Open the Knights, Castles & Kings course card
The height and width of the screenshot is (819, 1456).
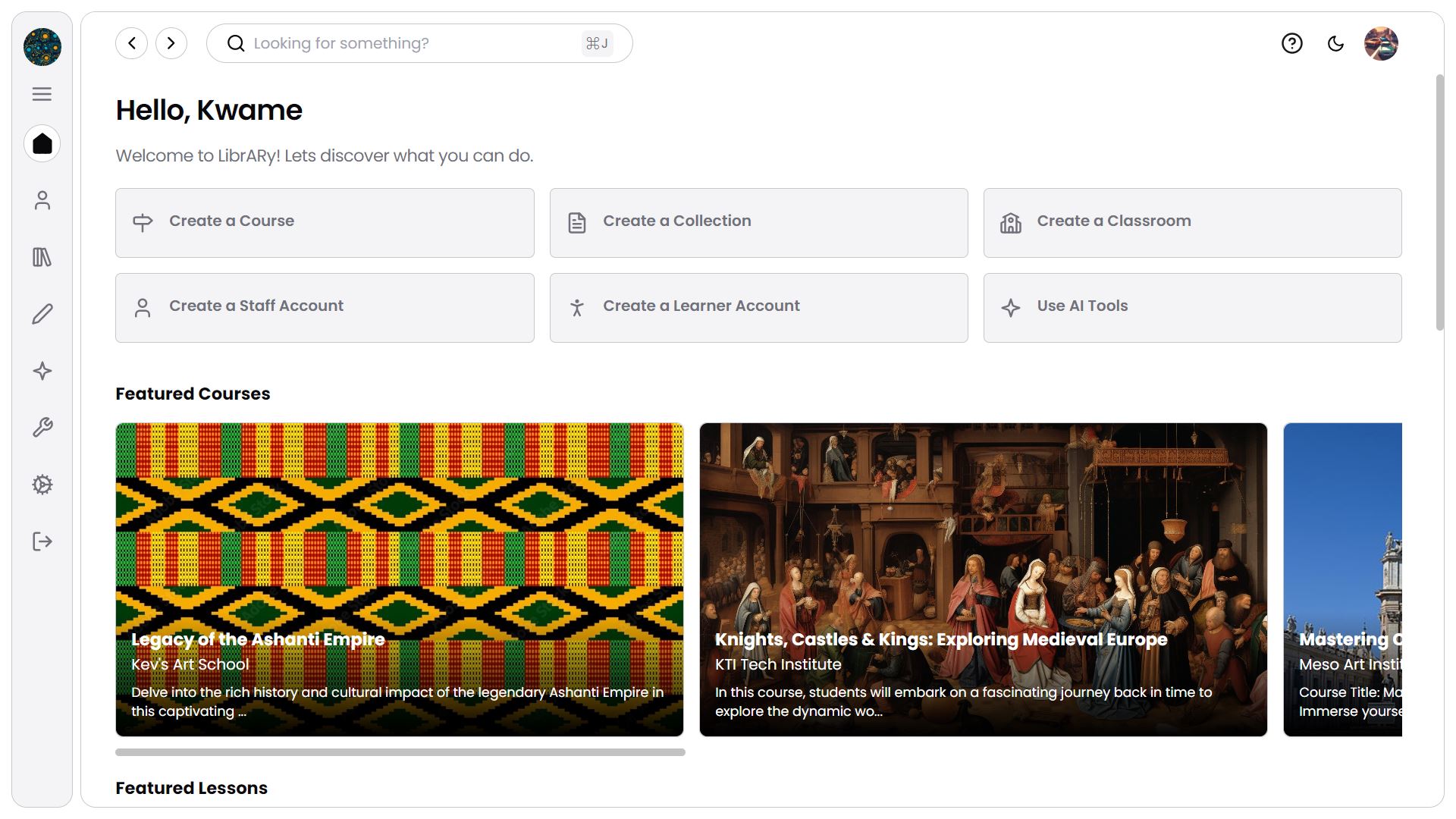[984, 579]
